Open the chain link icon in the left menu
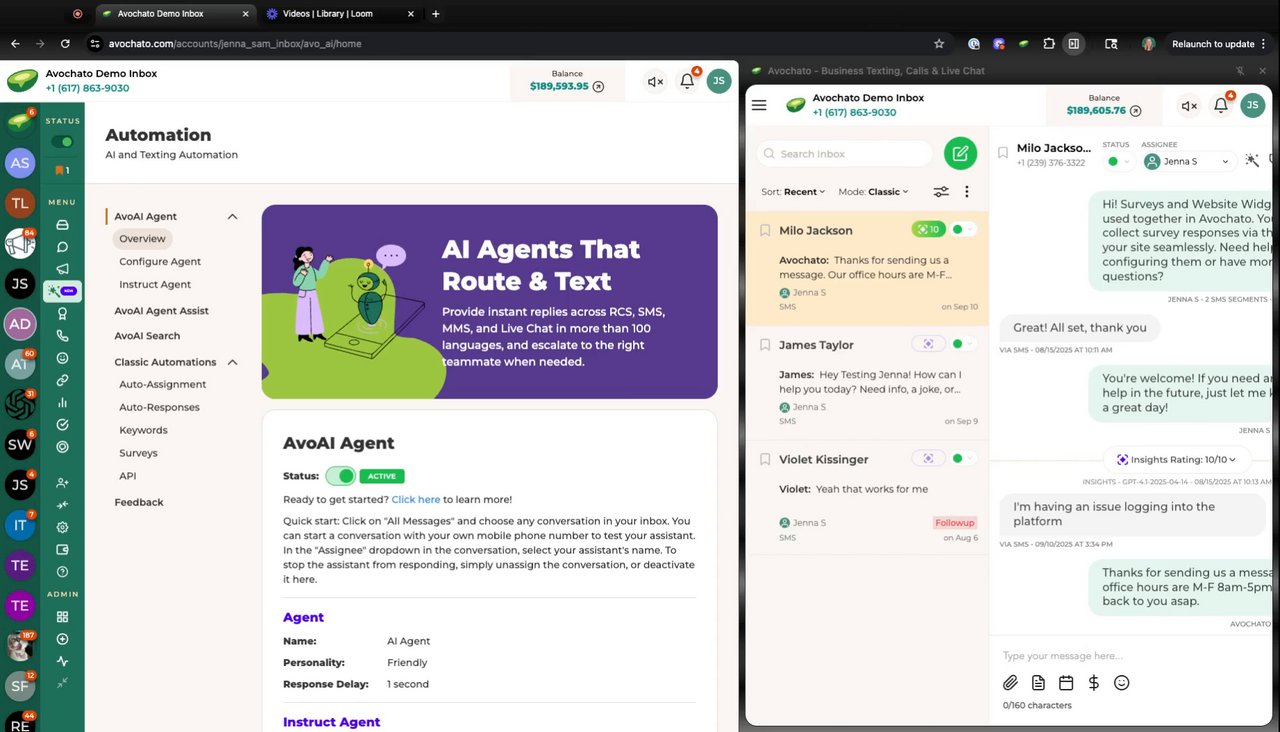 62,380
